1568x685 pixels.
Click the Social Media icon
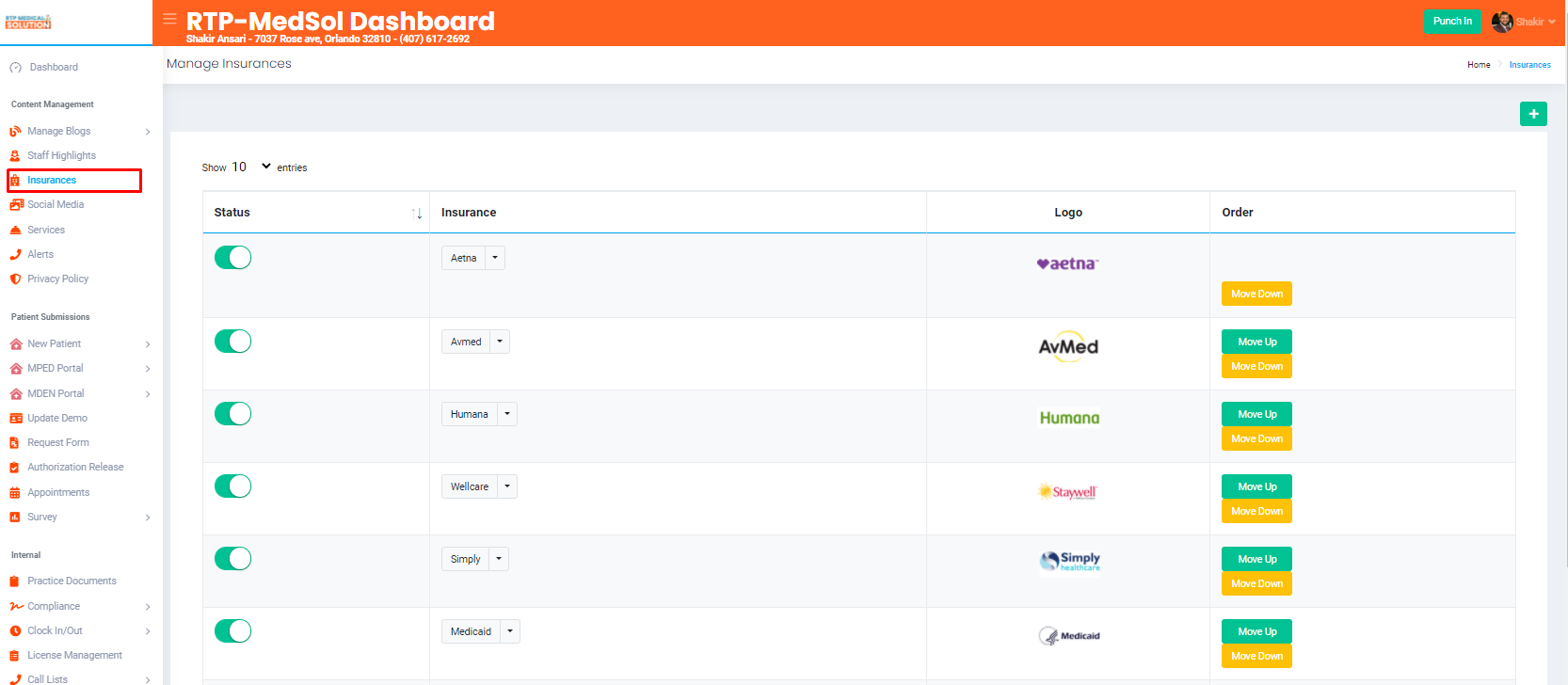point(16,205)
